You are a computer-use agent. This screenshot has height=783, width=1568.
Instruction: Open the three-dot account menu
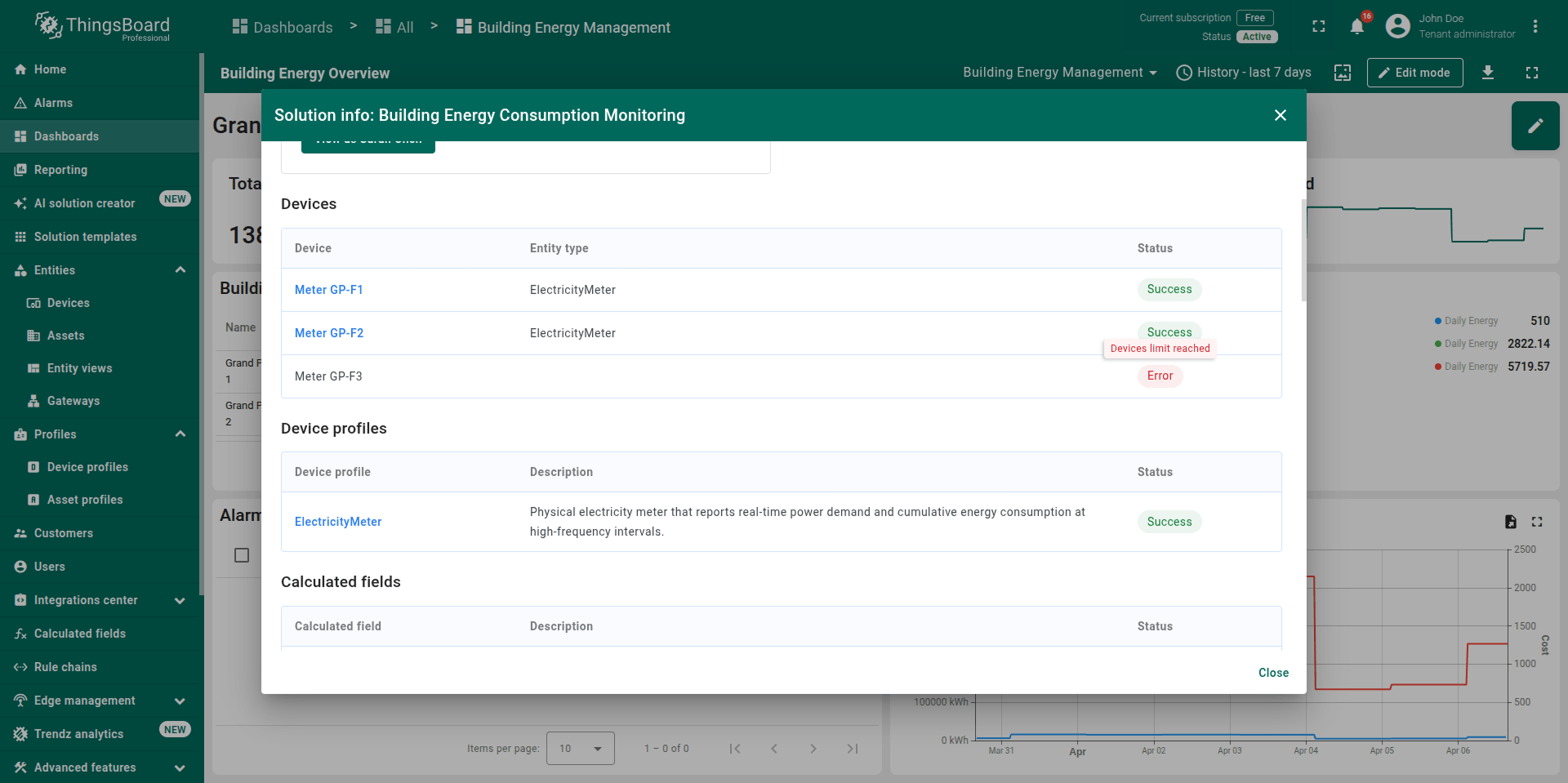pos(1535,27)
